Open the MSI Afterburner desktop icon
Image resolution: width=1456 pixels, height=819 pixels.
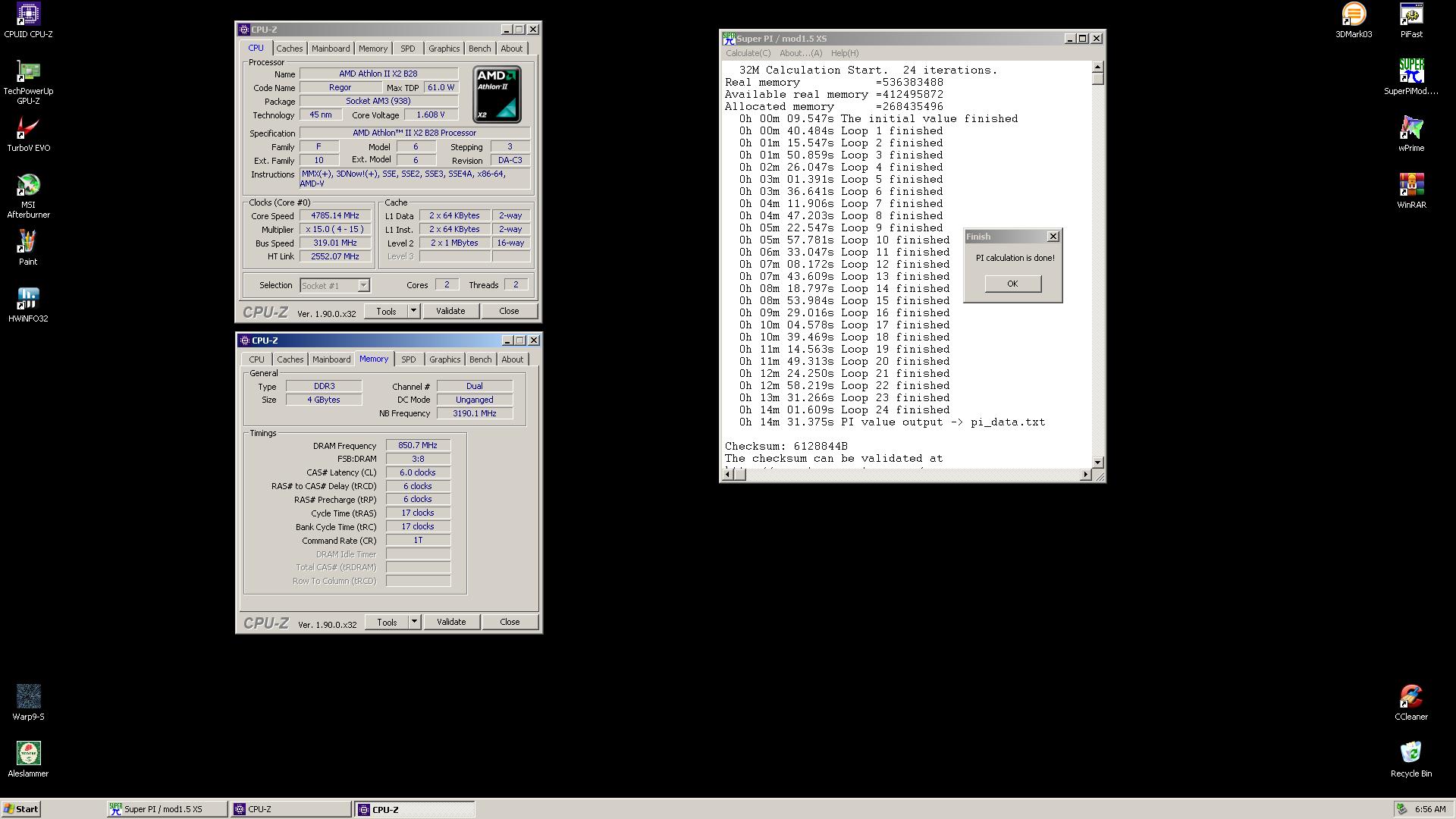tap(28, 196)
